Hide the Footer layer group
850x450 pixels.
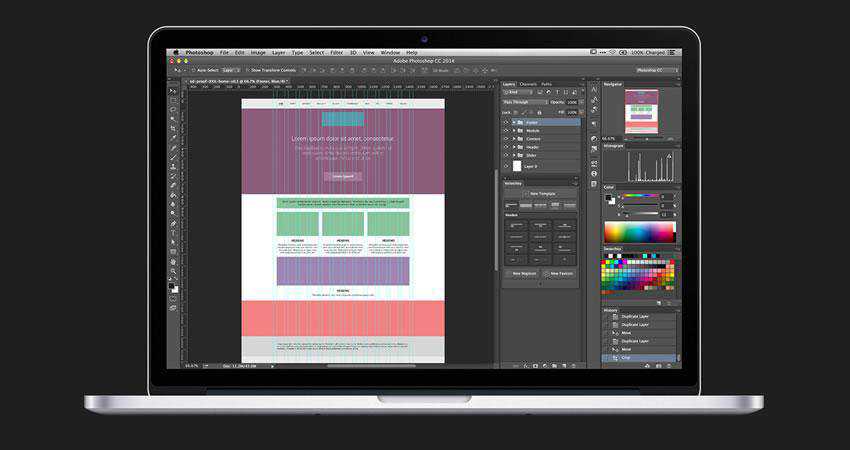click(x=506, y=123)
